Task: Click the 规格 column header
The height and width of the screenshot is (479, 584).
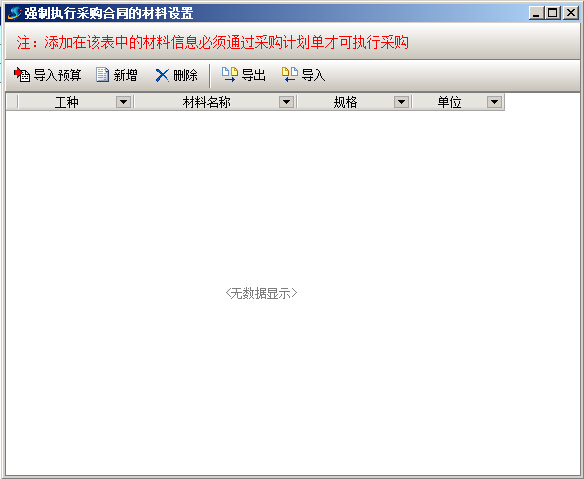Action: click(346, 102)
